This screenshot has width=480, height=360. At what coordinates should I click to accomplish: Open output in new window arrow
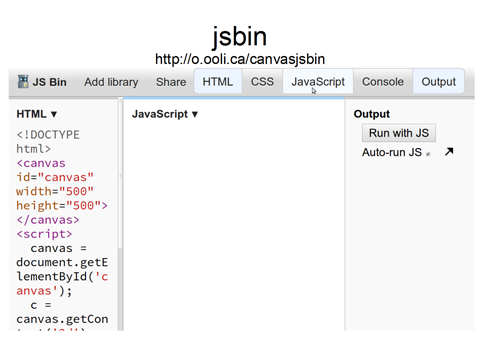pyautogui.click(x=449, y=152)
